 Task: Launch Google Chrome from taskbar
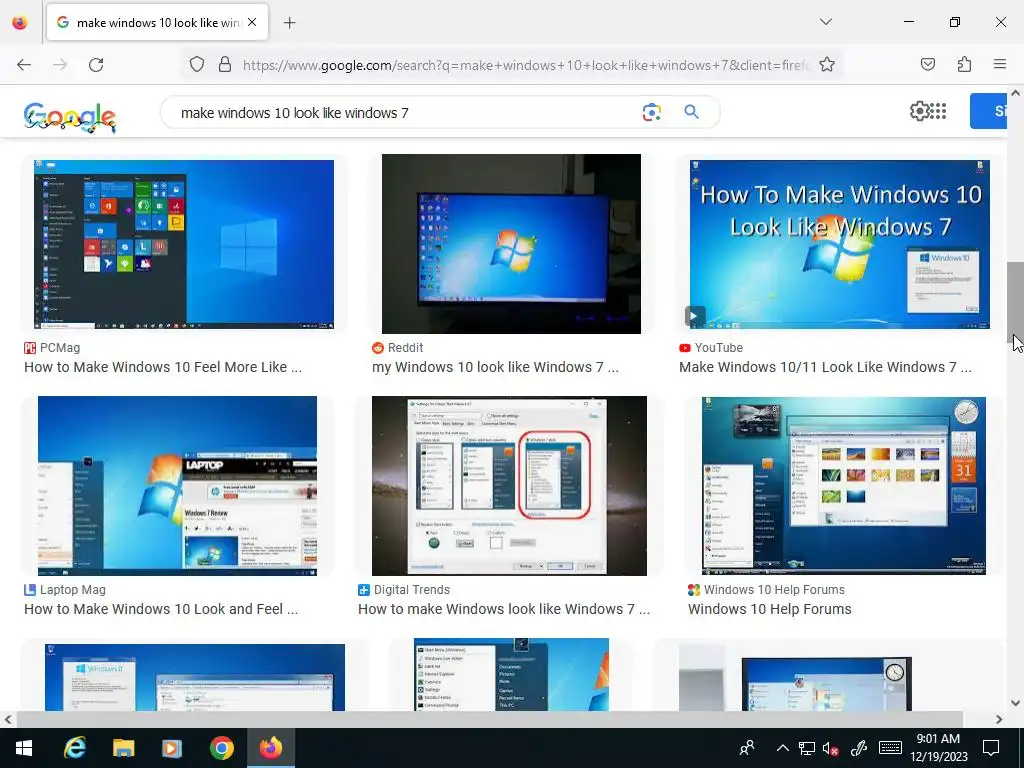click(221, 748)
